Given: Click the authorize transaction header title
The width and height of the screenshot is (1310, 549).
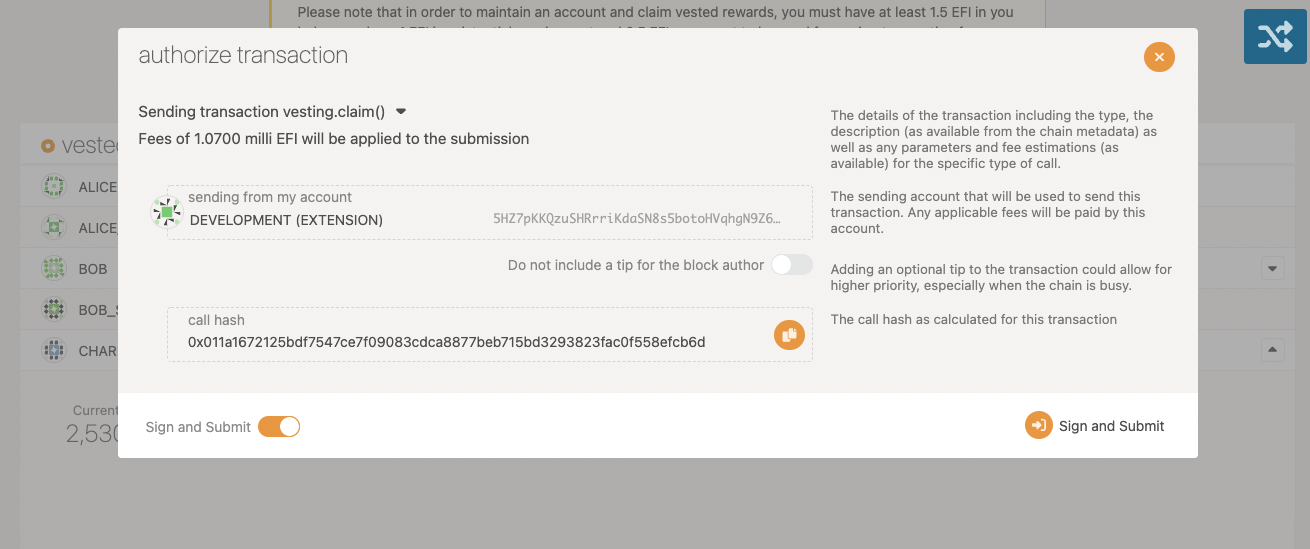Looking at the screenshot, I should (x=243, y=55).
